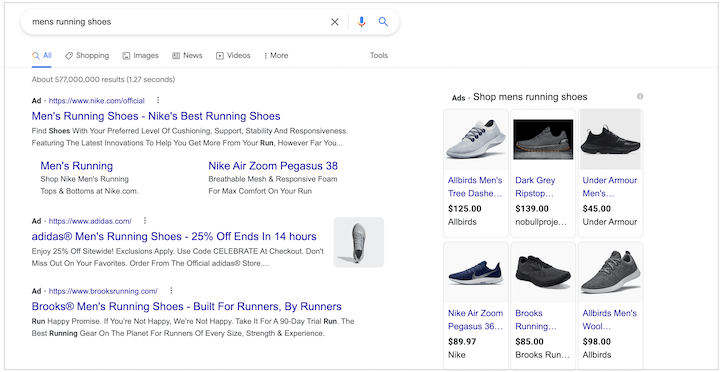The width and height of the screenshot is (720, 372).
Task: Switch to the Images tab
Action: (x=141, y=56)
